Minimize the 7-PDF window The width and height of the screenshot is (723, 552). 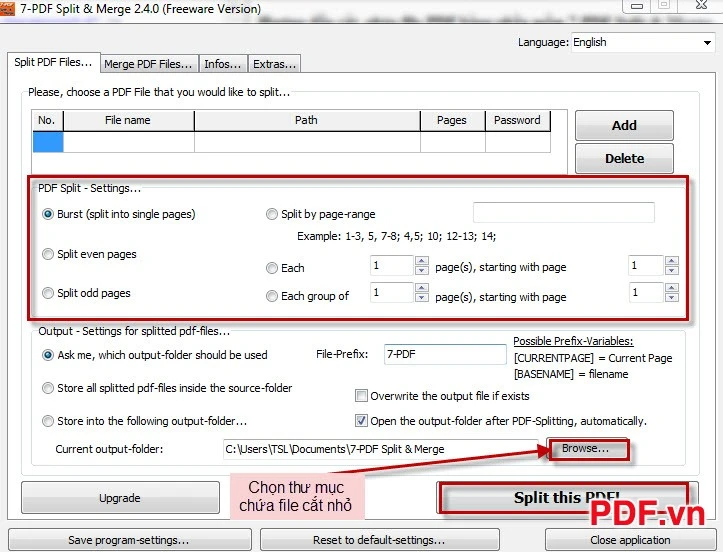[637, 6]
